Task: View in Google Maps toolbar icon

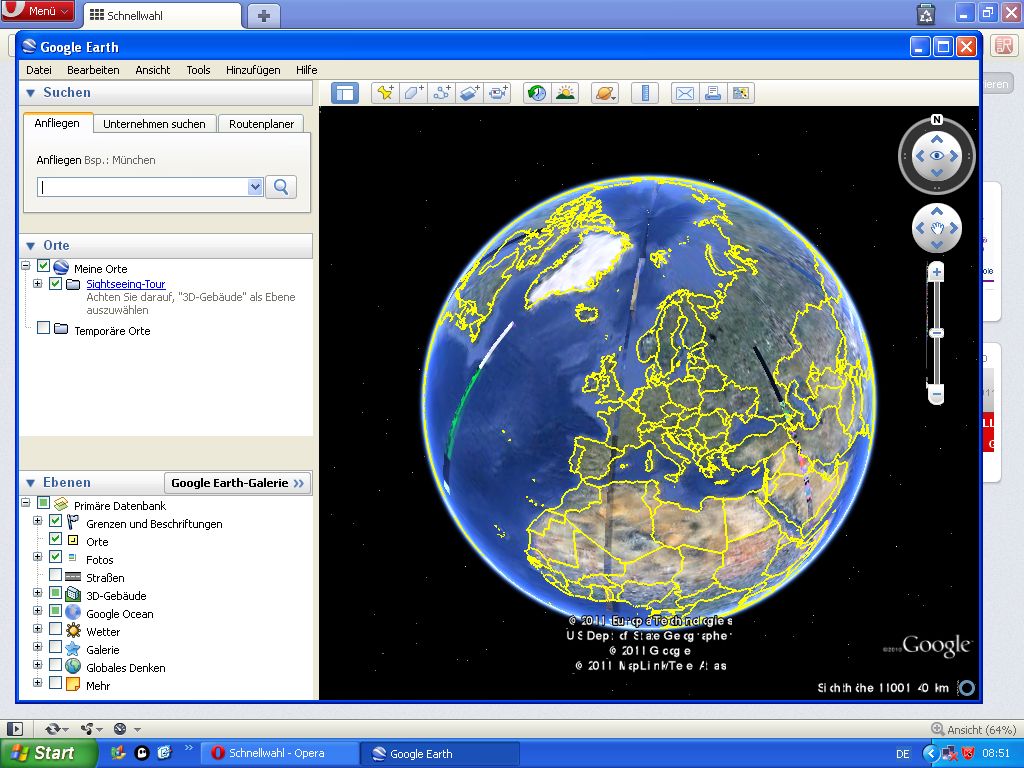Action: [741, 93]
